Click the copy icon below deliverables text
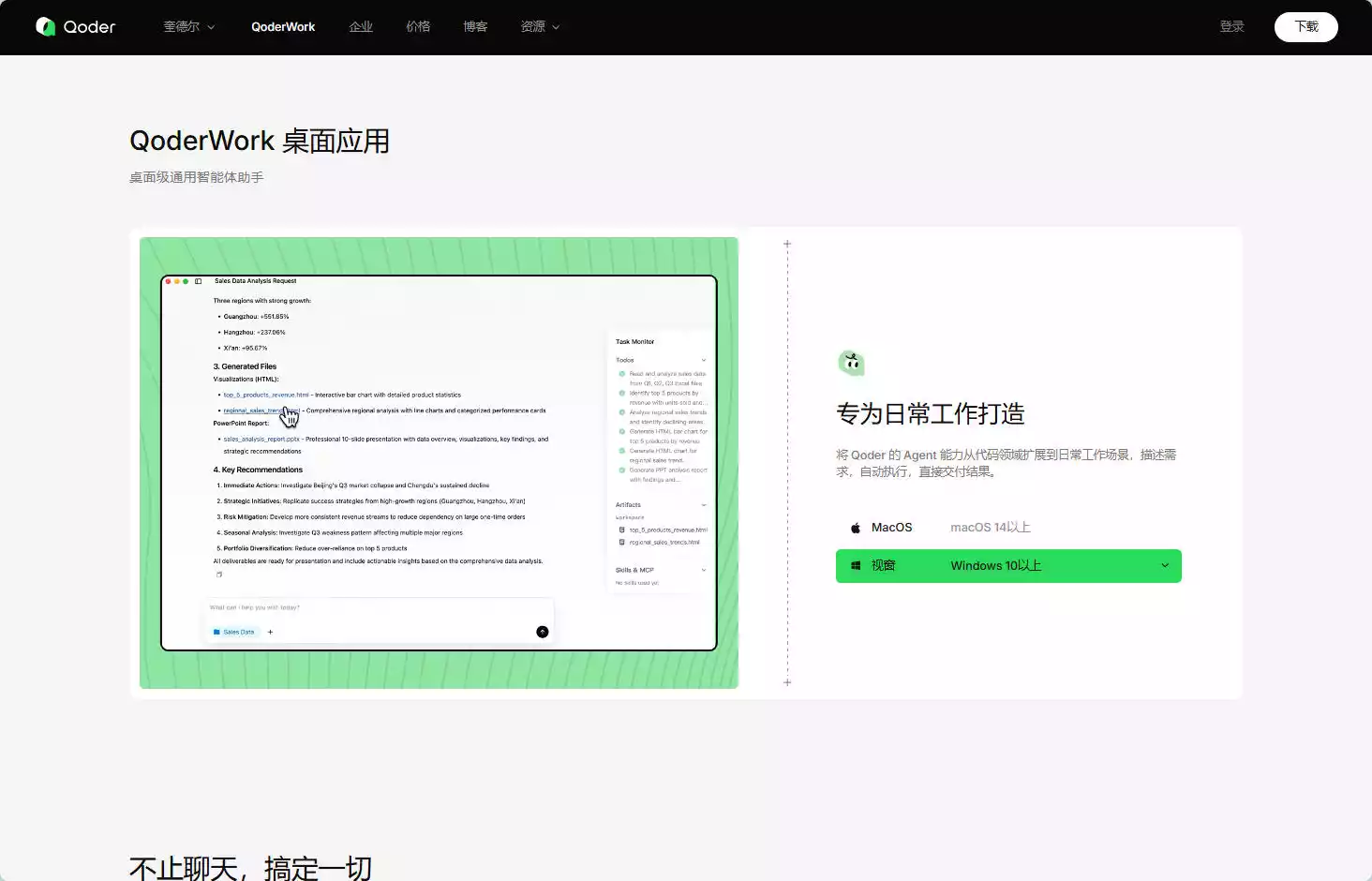 [219, 575]
